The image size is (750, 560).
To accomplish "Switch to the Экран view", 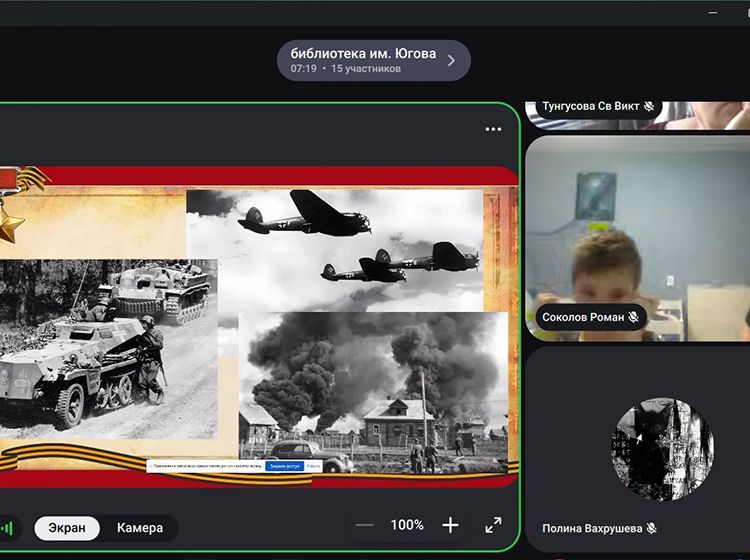I will point(67,528).
